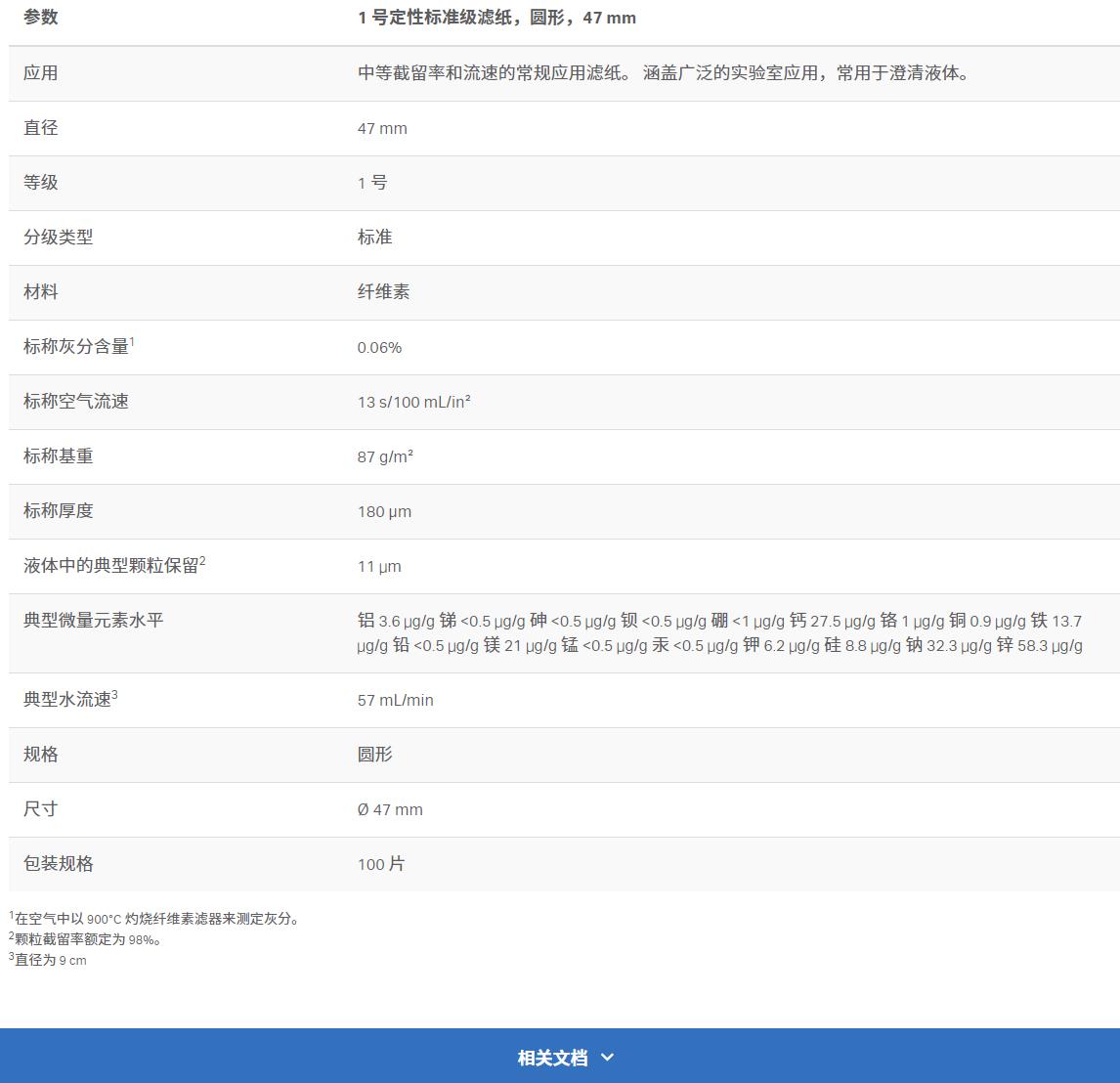This screenshot has height=1083, width=1120.
Task: Click the 180 µm thickness value
Action: tap(384, 511)
